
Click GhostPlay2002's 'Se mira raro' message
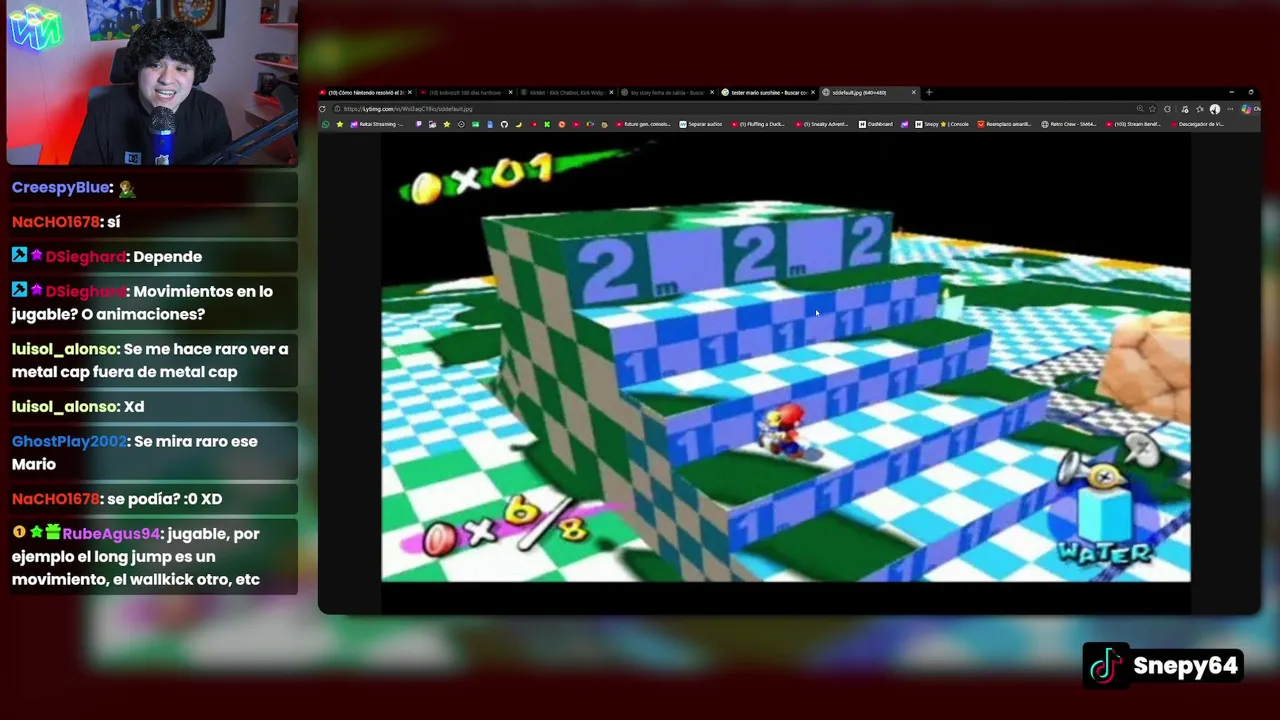click(x=153, y=453)
